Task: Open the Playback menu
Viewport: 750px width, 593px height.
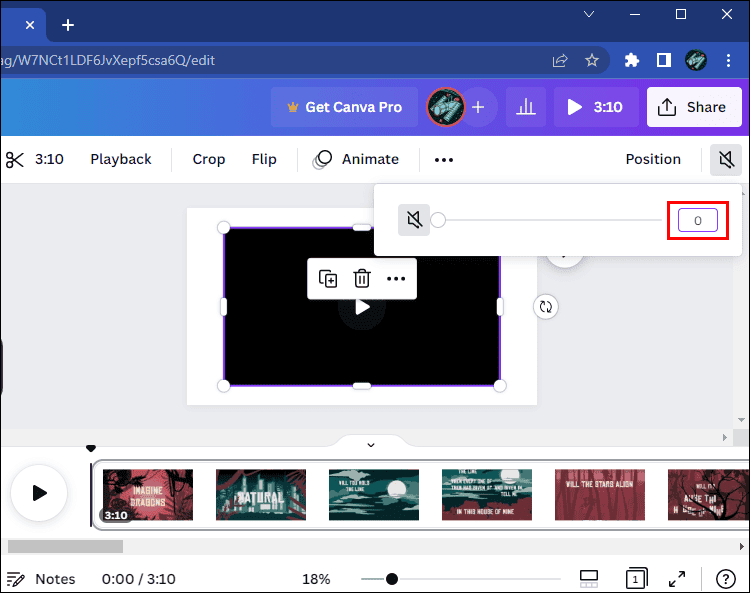Action: pos(121,159)
